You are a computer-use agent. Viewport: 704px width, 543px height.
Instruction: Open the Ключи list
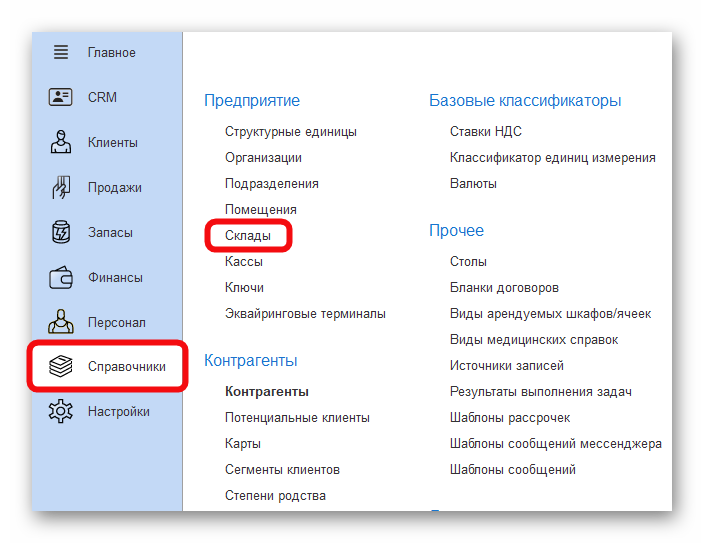(x=244, y=287)
